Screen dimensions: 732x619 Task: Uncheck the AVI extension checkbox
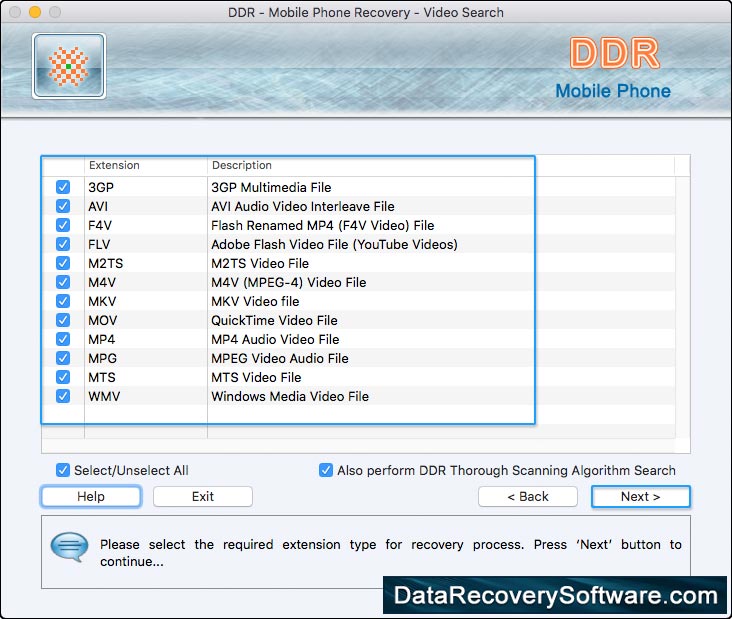(x=63, y=206)
